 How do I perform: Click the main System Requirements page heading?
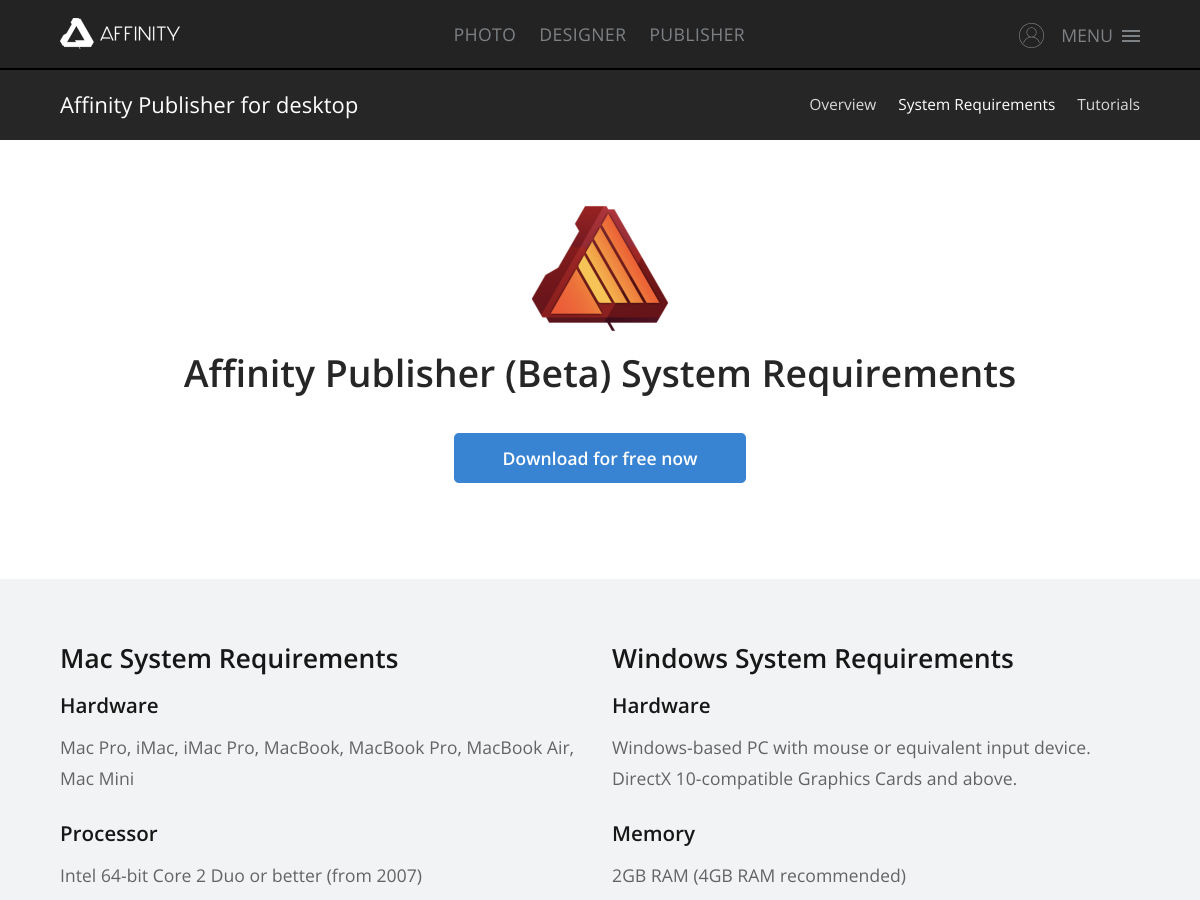click(x=600, y=374)
